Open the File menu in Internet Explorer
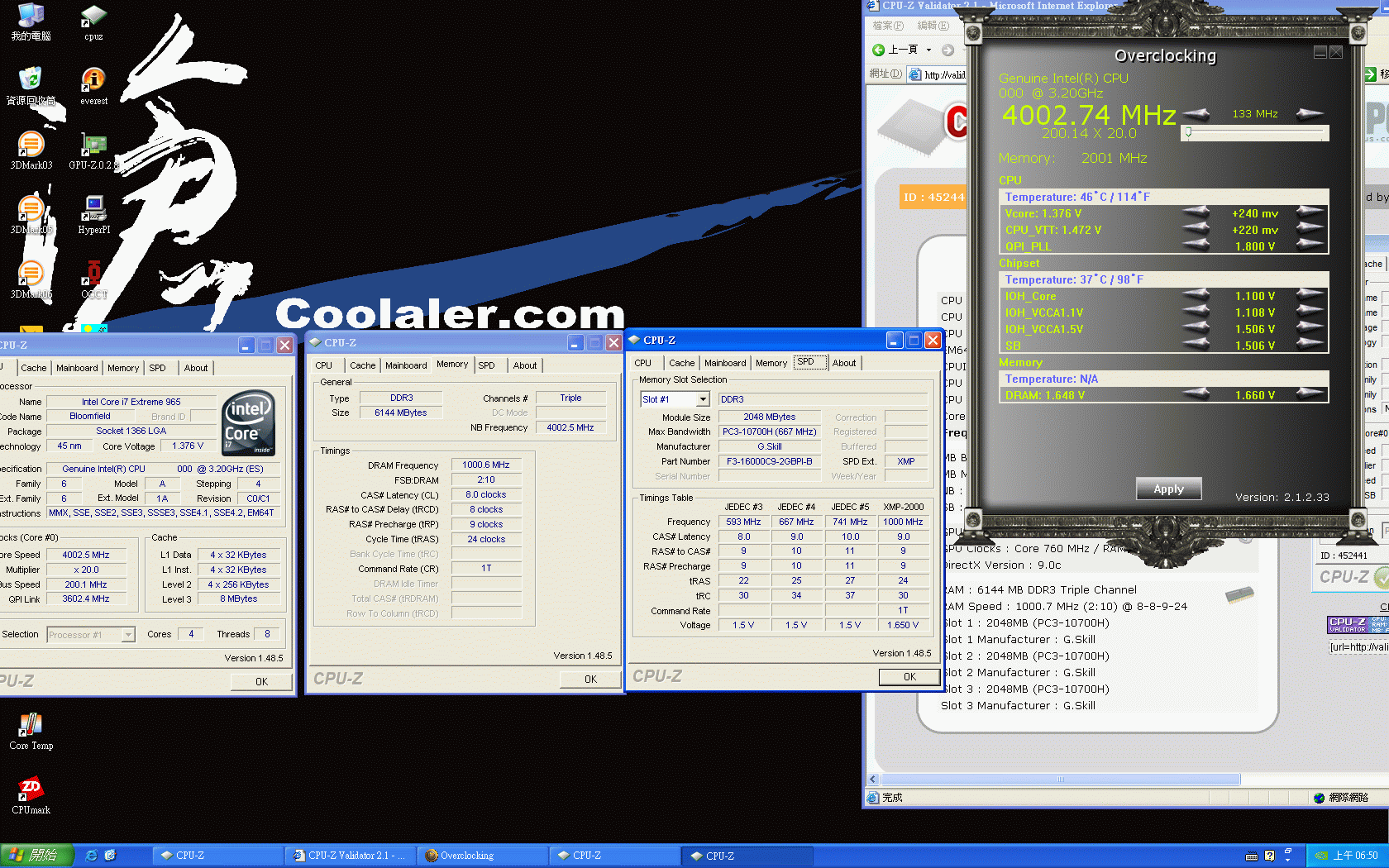 click(889, 26)
